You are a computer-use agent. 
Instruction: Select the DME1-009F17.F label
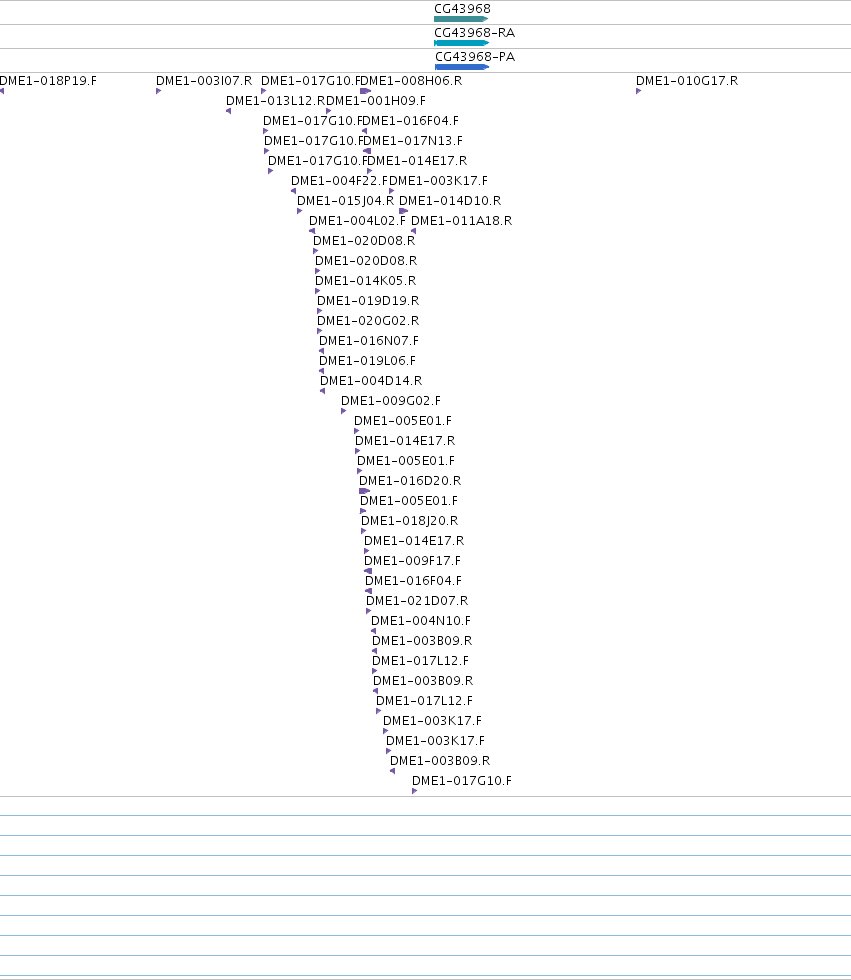412,561
